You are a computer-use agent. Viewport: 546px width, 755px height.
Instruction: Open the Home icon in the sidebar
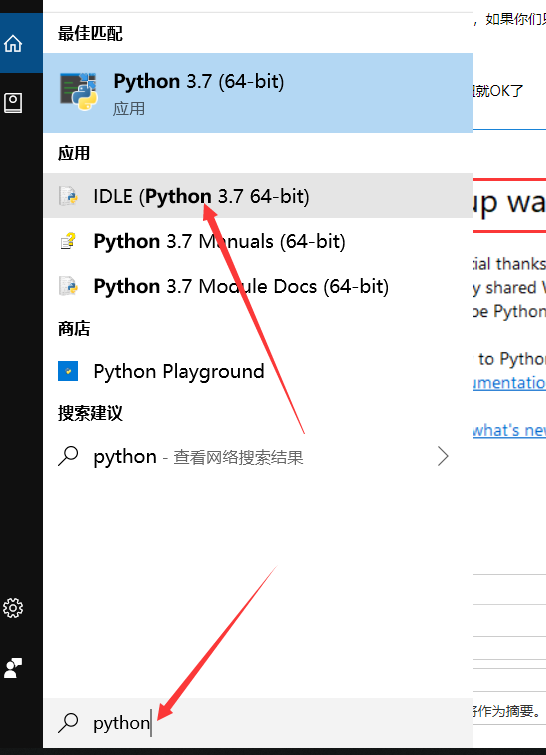click(x=13, y=43)
